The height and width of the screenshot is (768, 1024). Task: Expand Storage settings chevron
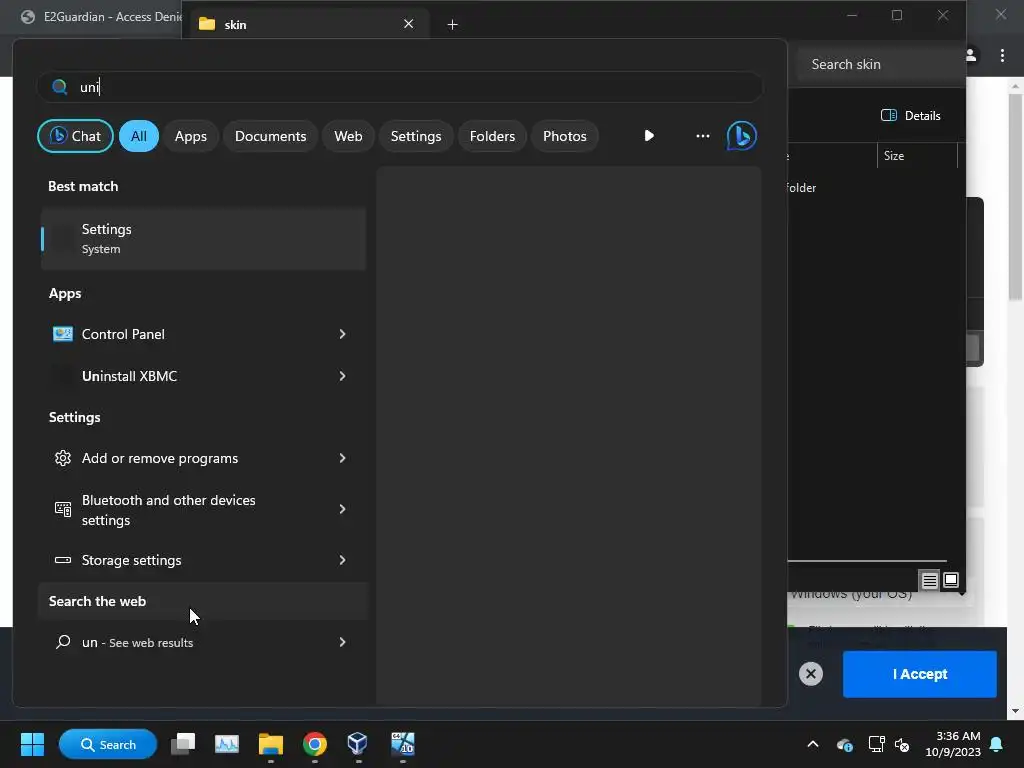click(x=342, y=560)
